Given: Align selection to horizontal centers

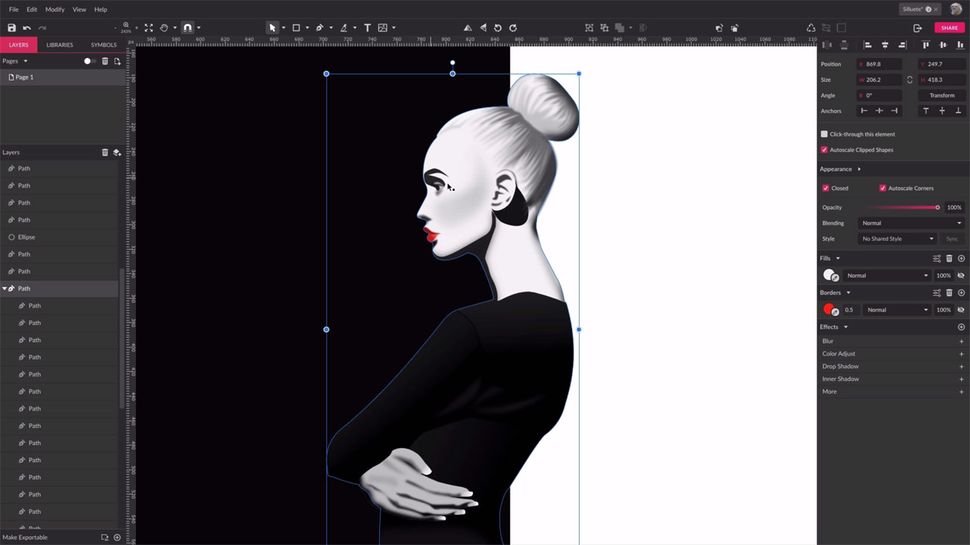Looking at the screenshot, I should (x=885, y=45).
